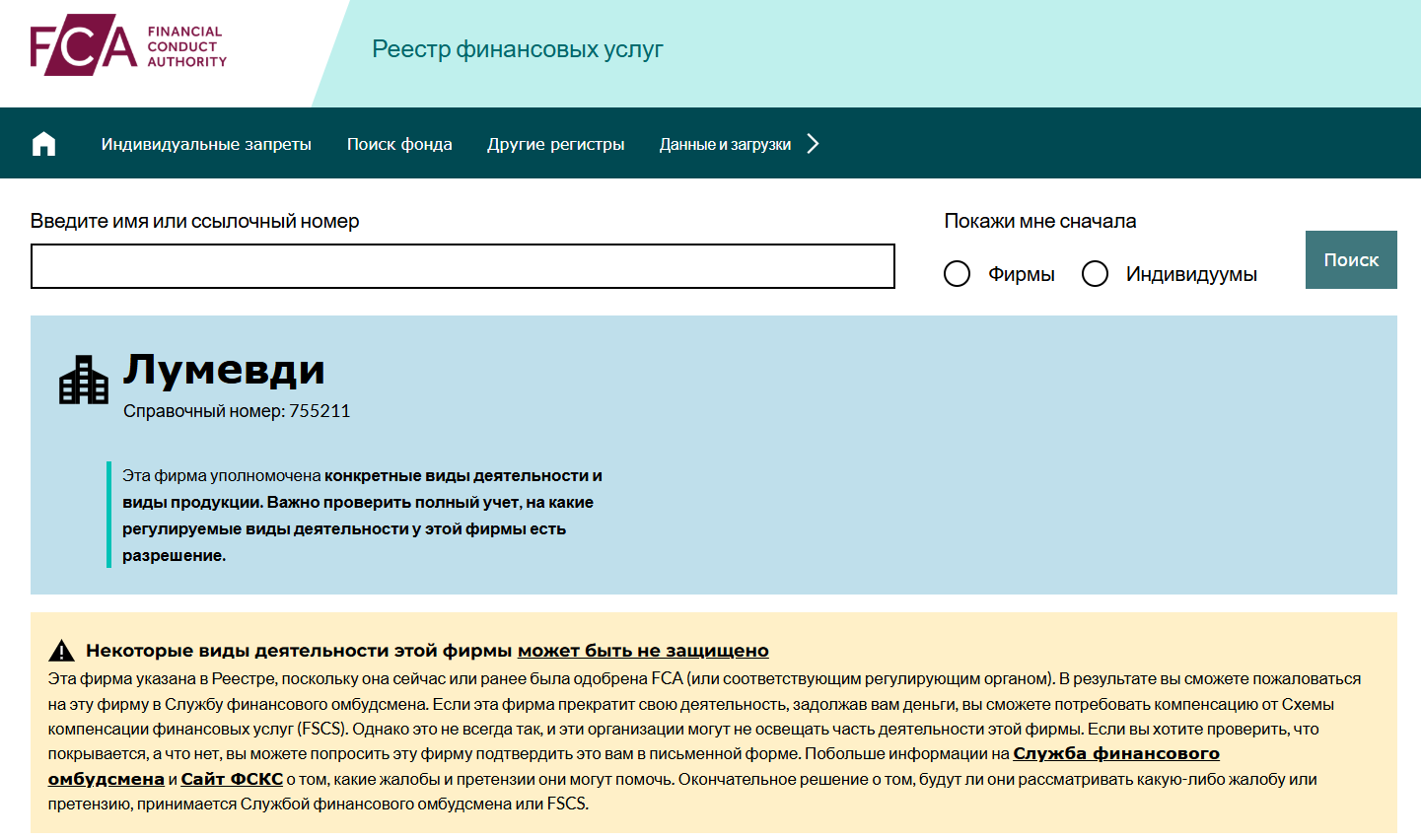Open Поиск фонда menu item
The image size is (1421, 840).
pyautogui.click(x=399, y=144)
